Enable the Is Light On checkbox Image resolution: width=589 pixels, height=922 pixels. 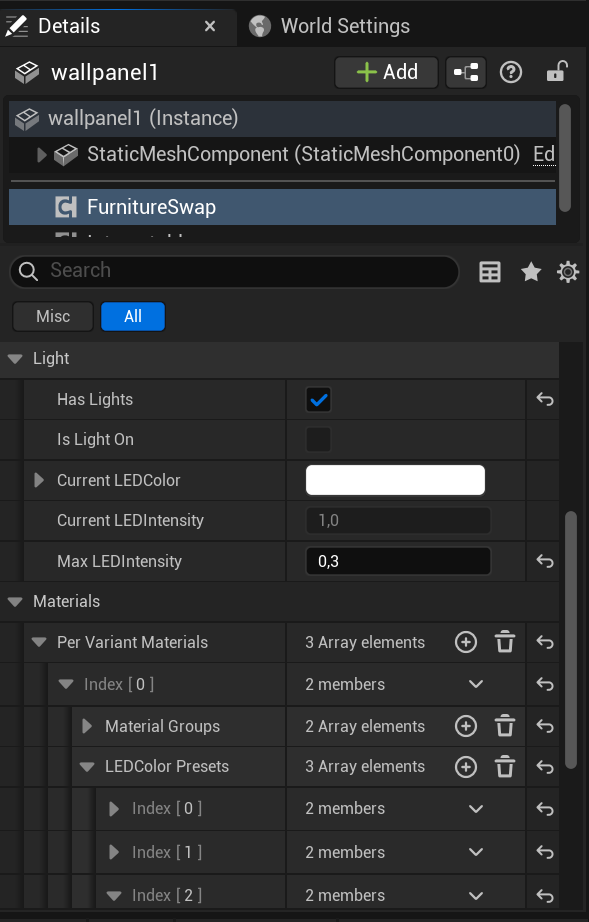click(x=319, y=439)
